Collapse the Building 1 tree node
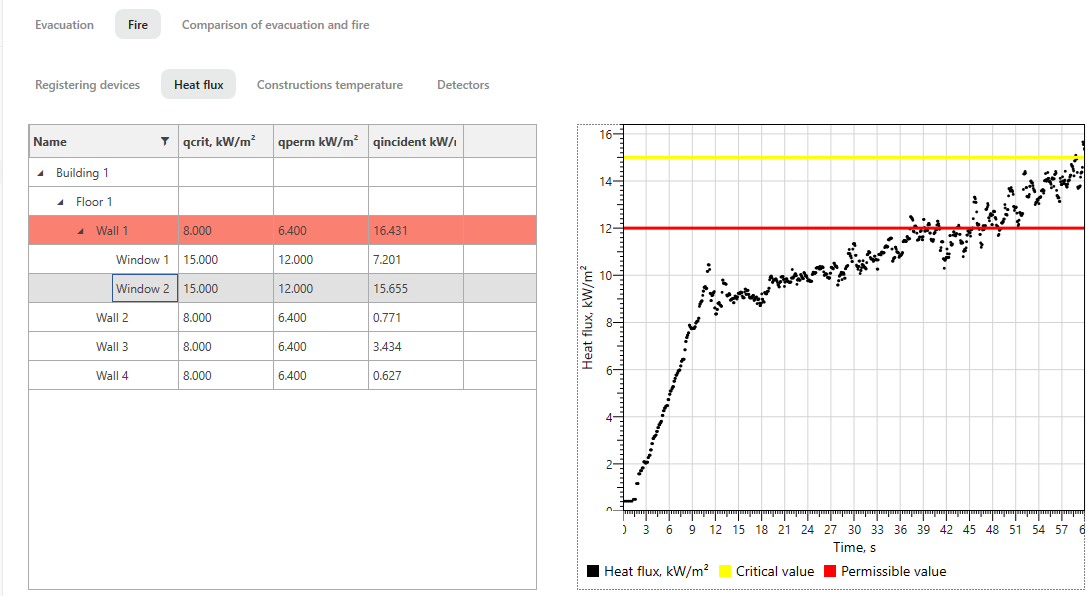This screenshot has width=1092, height=596. tap(38, 171)
